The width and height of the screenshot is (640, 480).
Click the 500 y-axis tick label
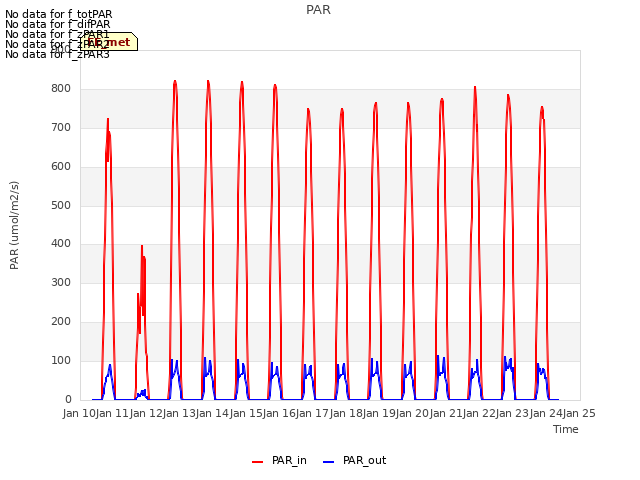pos(61,205)
